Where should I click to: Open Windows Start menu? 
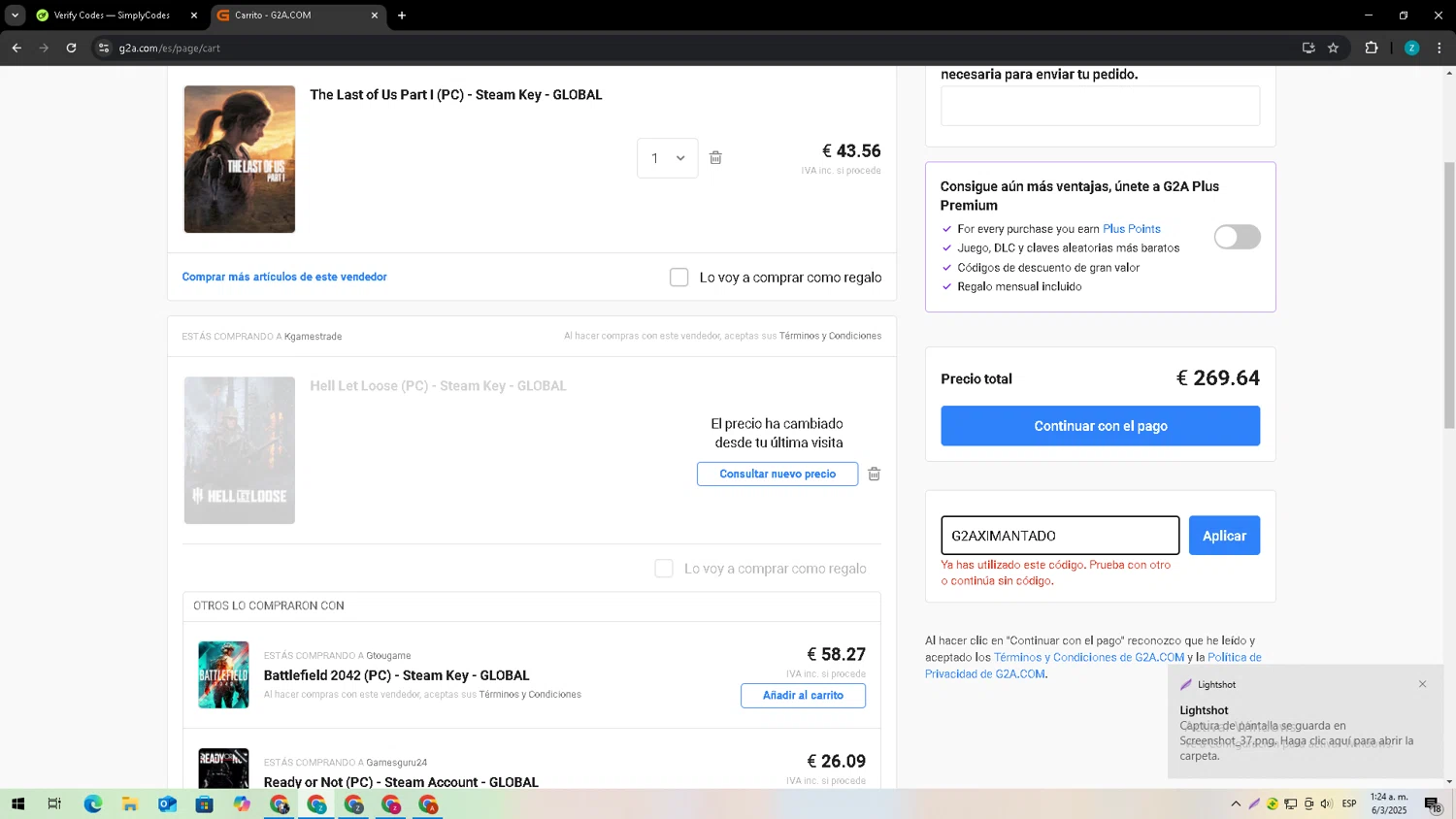click(x=17, y=803)
